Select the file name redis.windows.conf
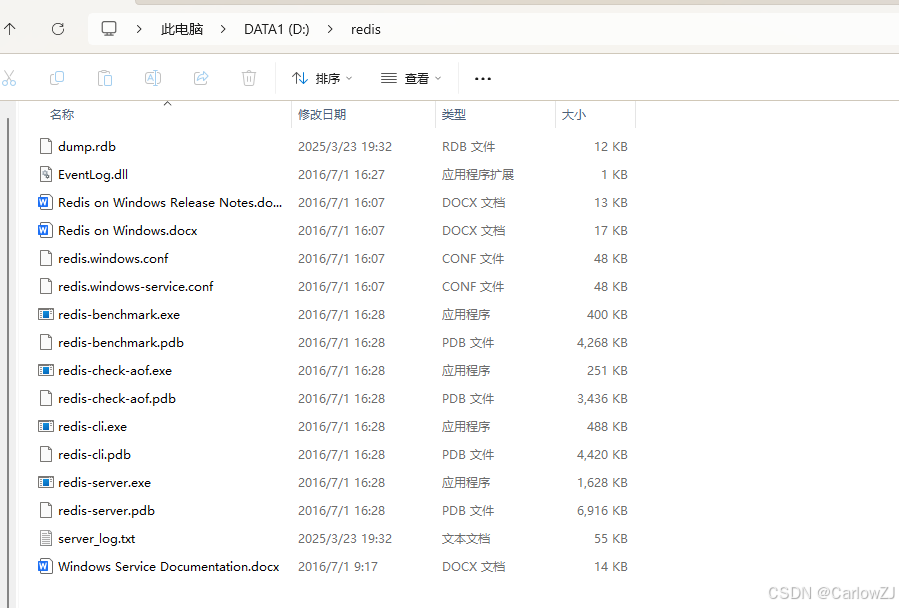899x608 pixels. (113, 259)
